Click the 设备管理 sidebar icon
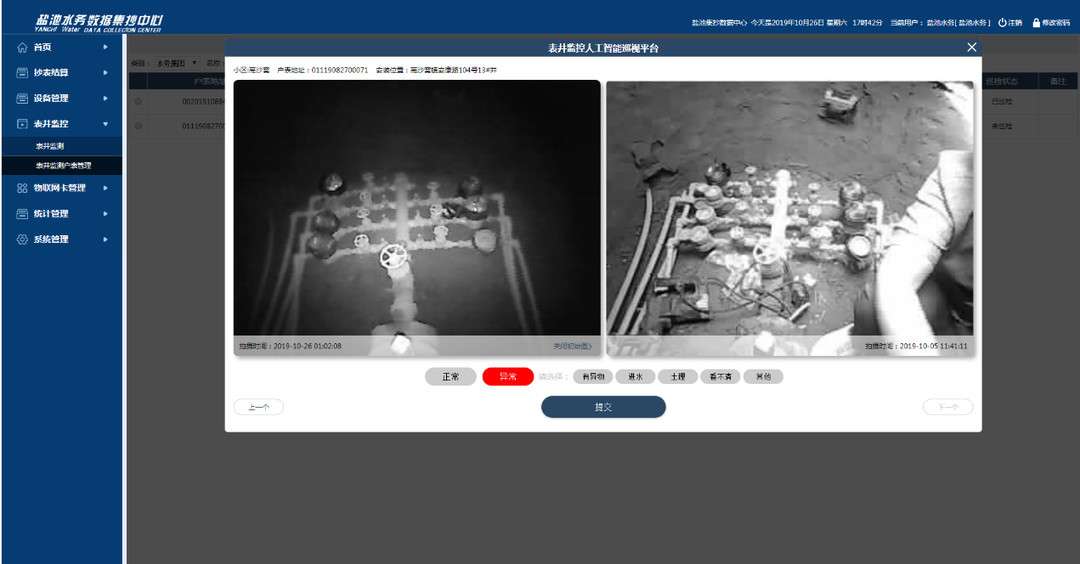 [x=22, y=98]
